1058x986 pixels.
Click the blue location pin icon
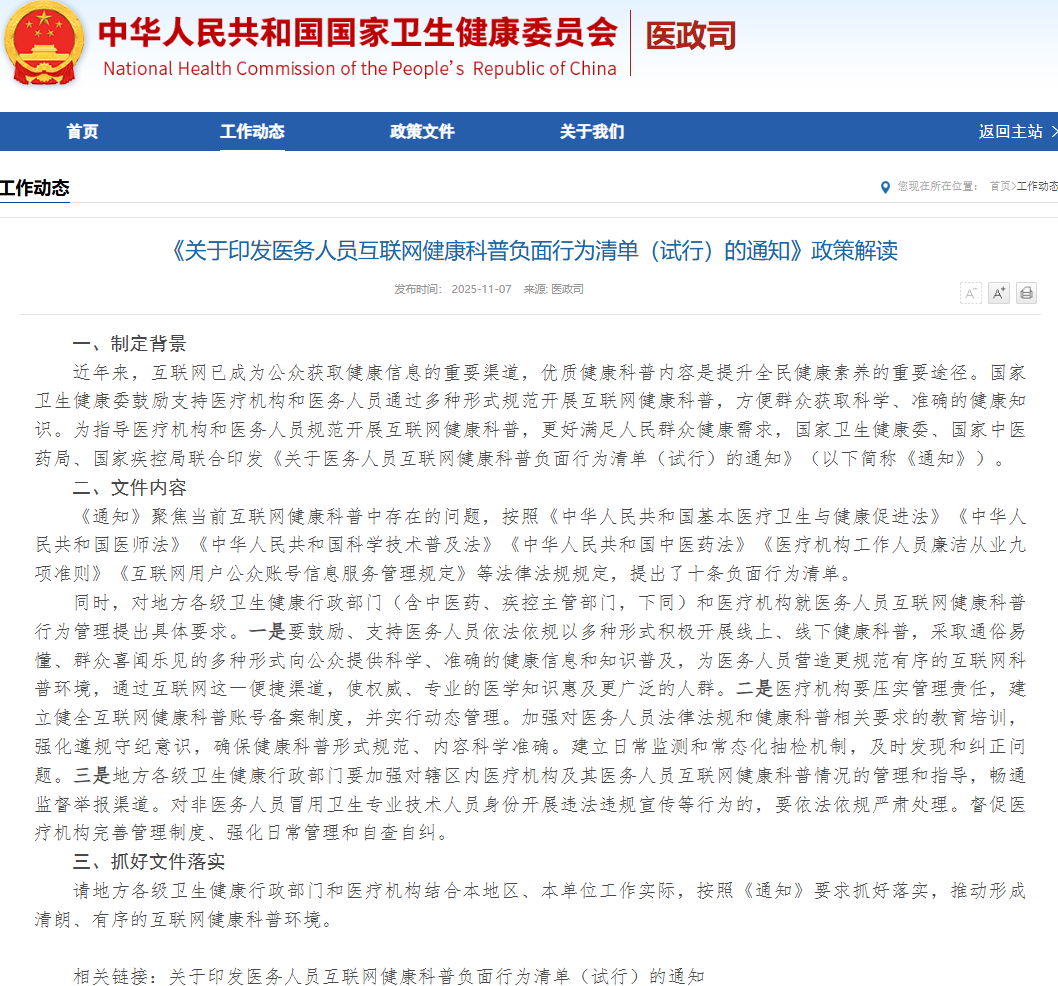click(884, 187)
